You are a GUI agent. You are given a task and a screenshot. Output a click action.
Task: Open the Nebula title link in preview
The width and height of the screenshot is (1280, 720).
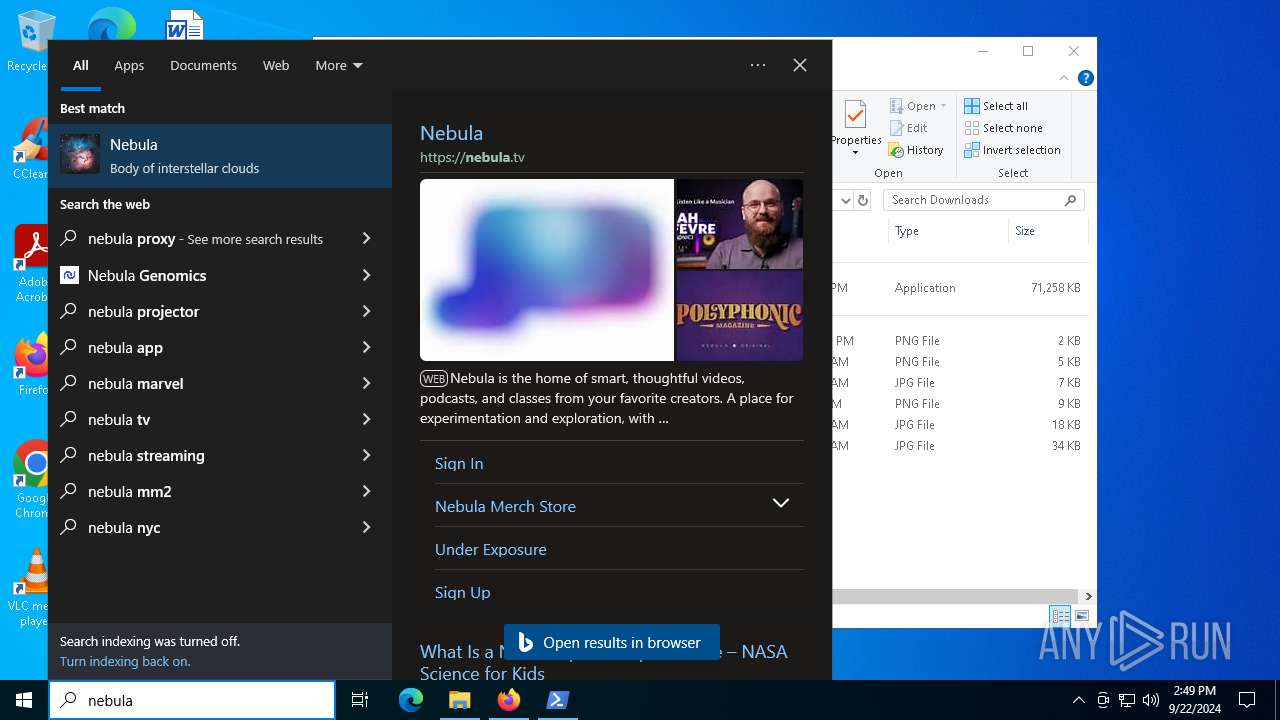pyautogui.click(x=451, y=133)
